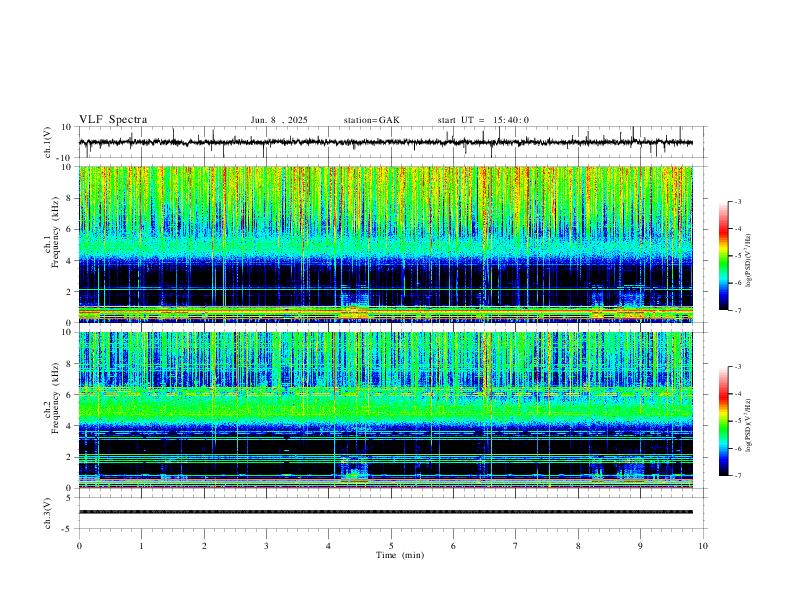
Task: Click the "-7" tick on ch.1 colorbar
Action: (x=737, y=311)
